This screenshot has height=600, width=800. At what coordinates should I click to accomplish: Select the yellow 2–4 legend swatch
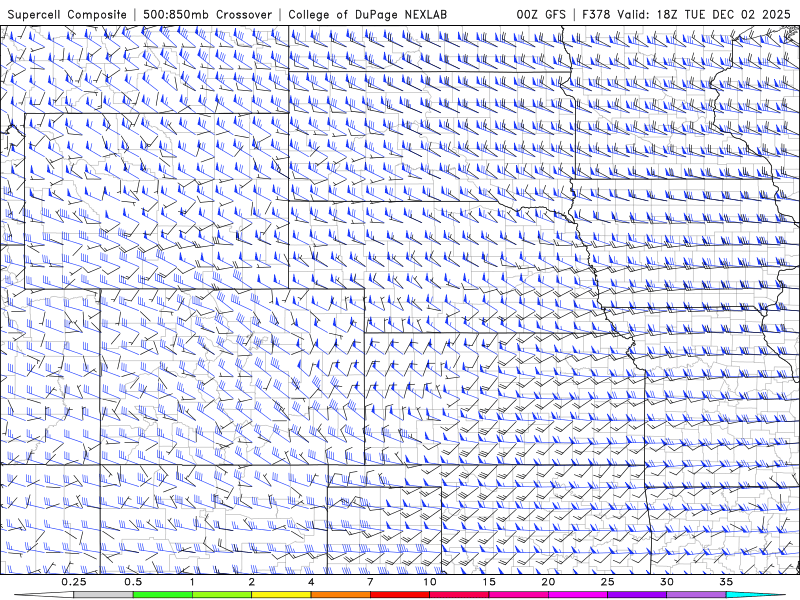pyautogui.click(x=281, y=595)
